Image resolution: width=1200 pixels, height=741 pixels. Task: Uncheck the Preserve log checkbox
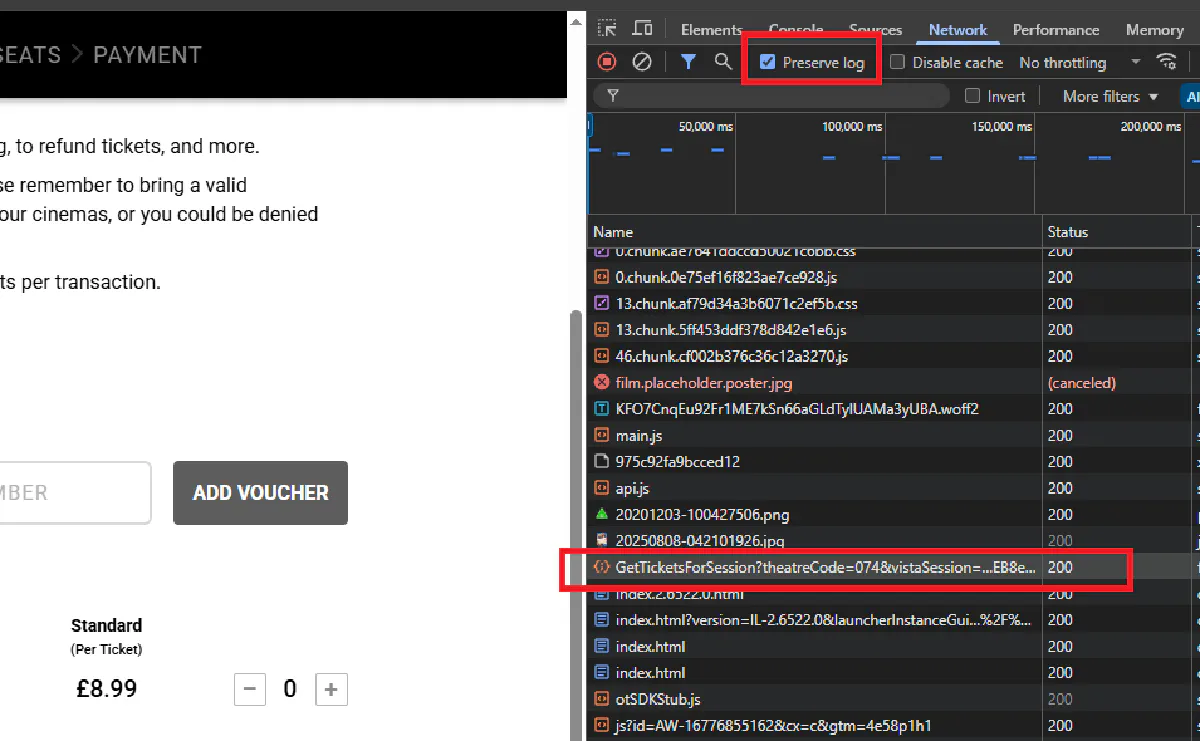(x=768, y=61)
